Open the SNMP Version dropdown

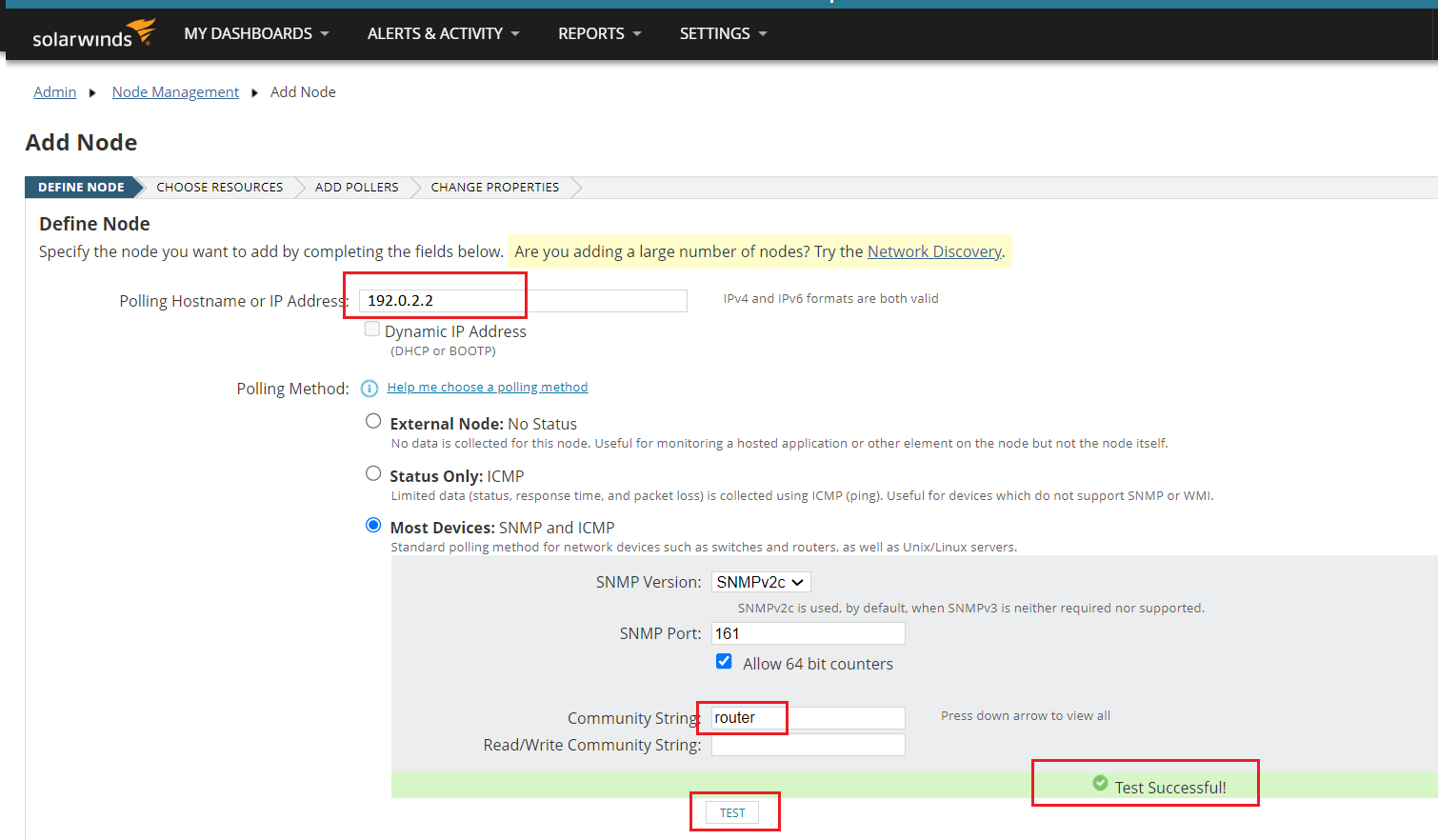[760, 582]
